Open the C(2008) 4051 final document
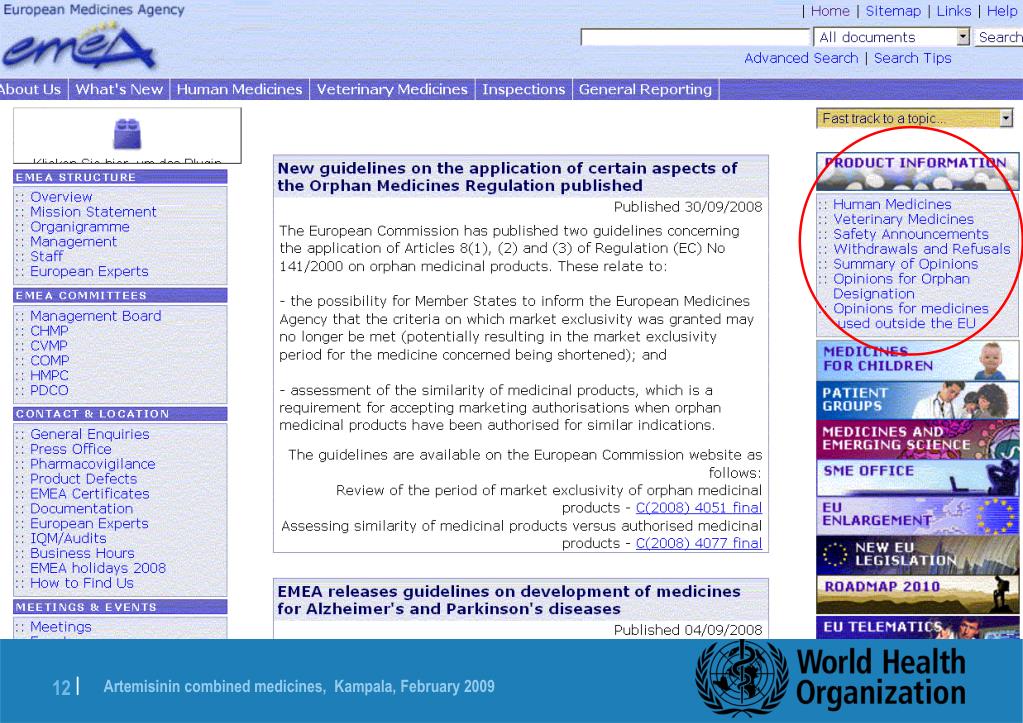1023x723 pixels. 699,508
